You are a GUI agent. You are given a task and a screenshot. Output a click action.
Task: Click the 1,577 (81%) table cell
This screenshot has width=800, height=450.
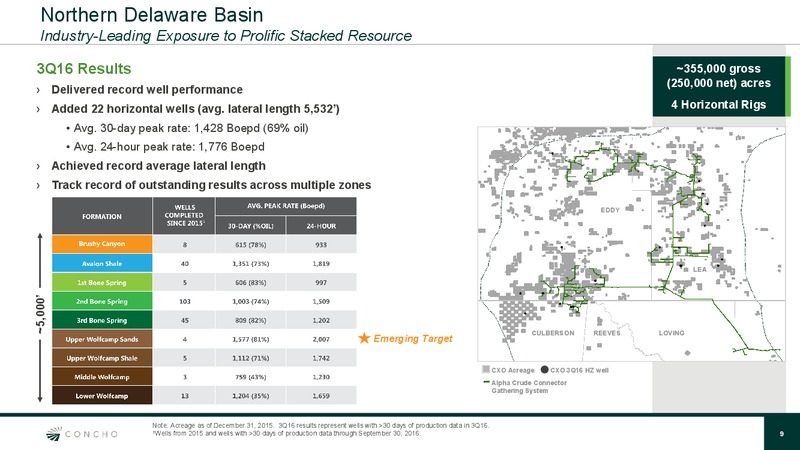[x=251, y=339]
